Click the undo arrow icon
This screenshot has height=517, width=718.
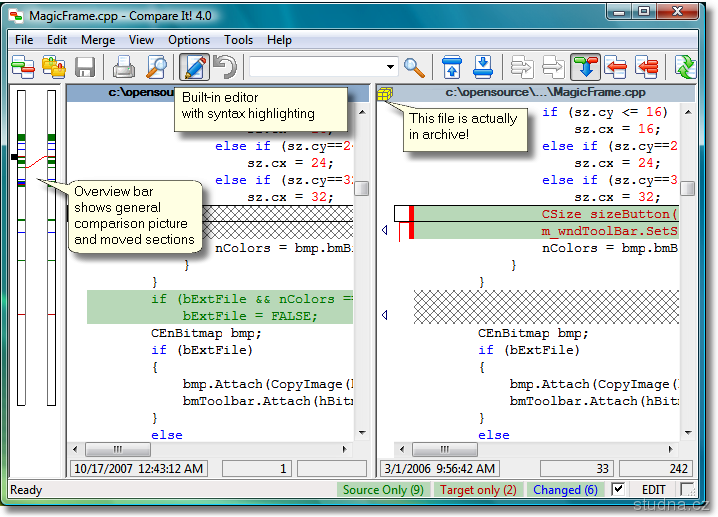[x=225, y=67]
